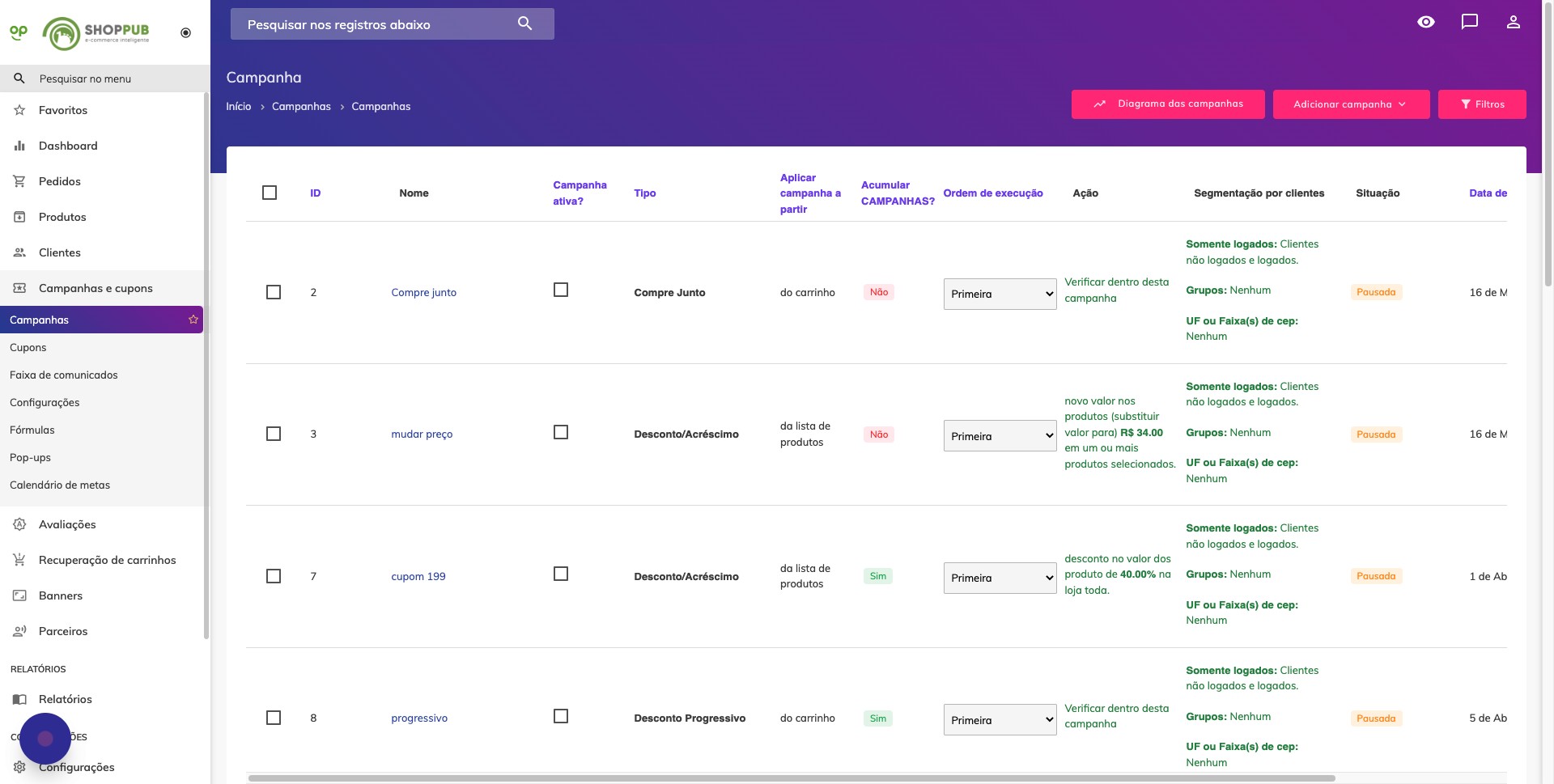Check the select-all checkbox in table header
The width and height of the screenshot is (1554, 784).
[x=270, y=193]
